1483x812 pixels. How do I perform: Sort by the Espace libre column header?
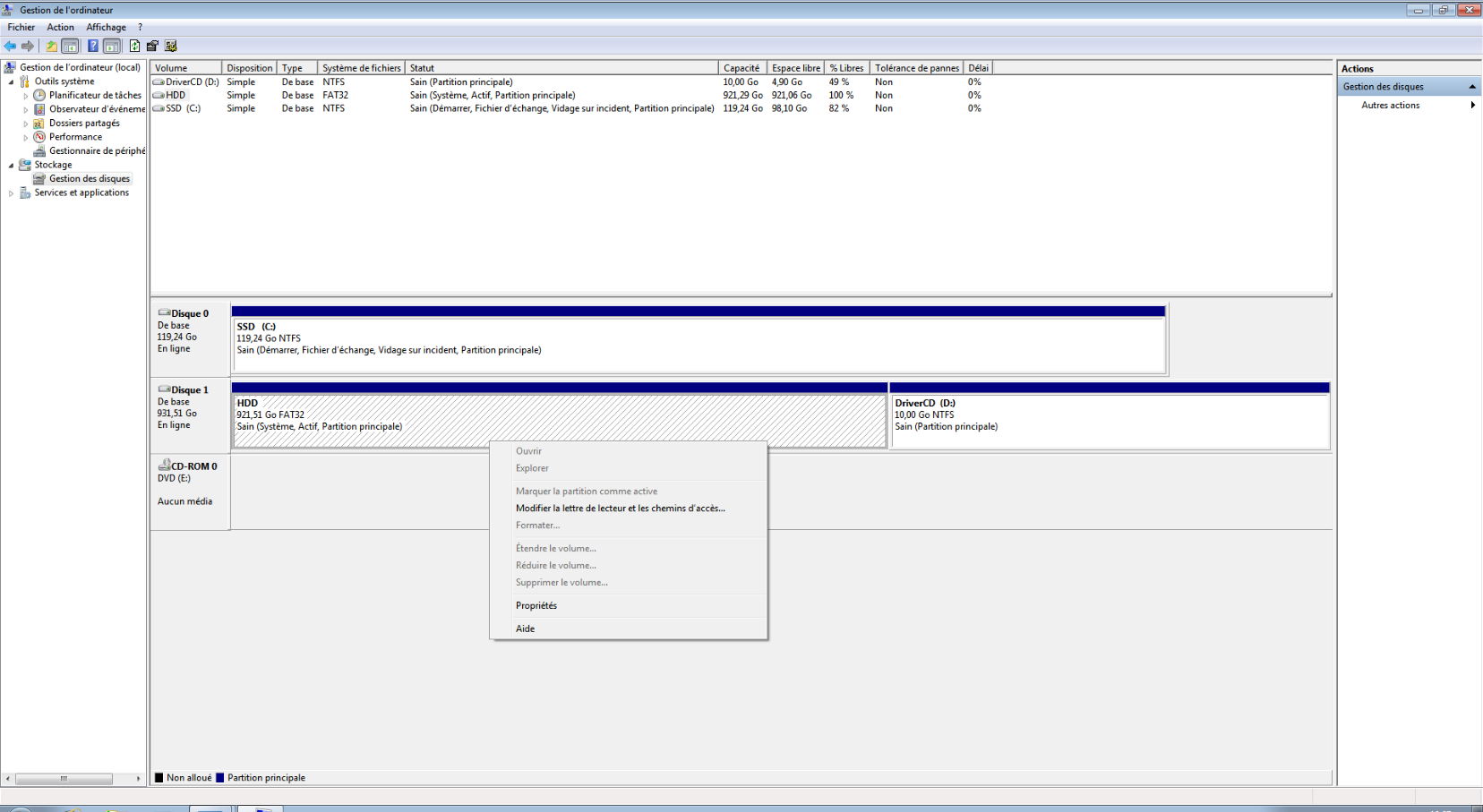click(x=796, y=68)
